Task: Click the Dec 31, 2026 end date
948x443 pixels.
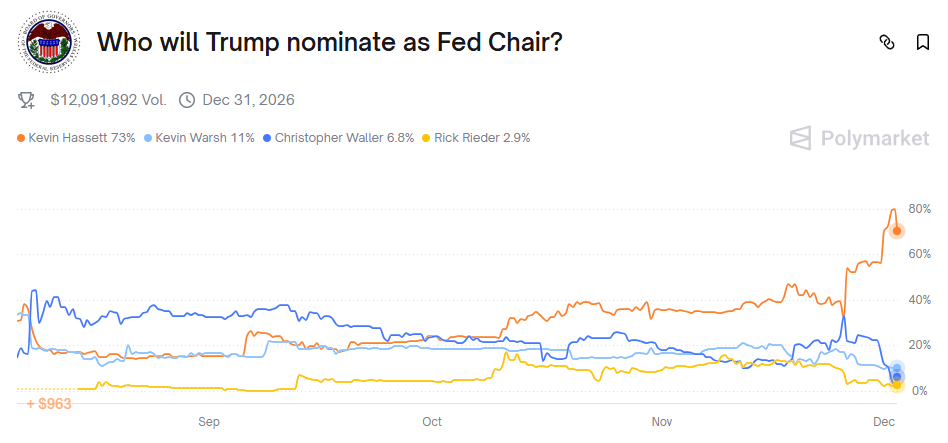Action: (x=248, y=100)
